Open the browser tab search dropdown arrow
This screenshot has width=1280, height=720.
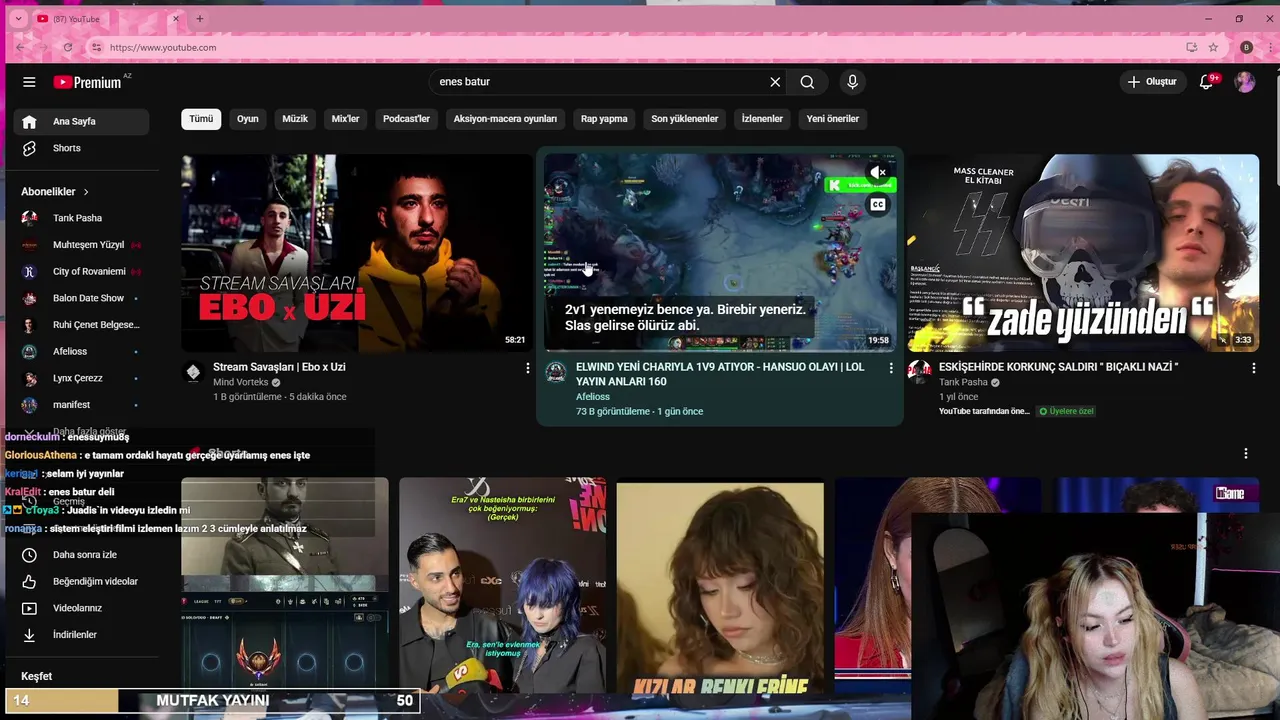[18, 19]
